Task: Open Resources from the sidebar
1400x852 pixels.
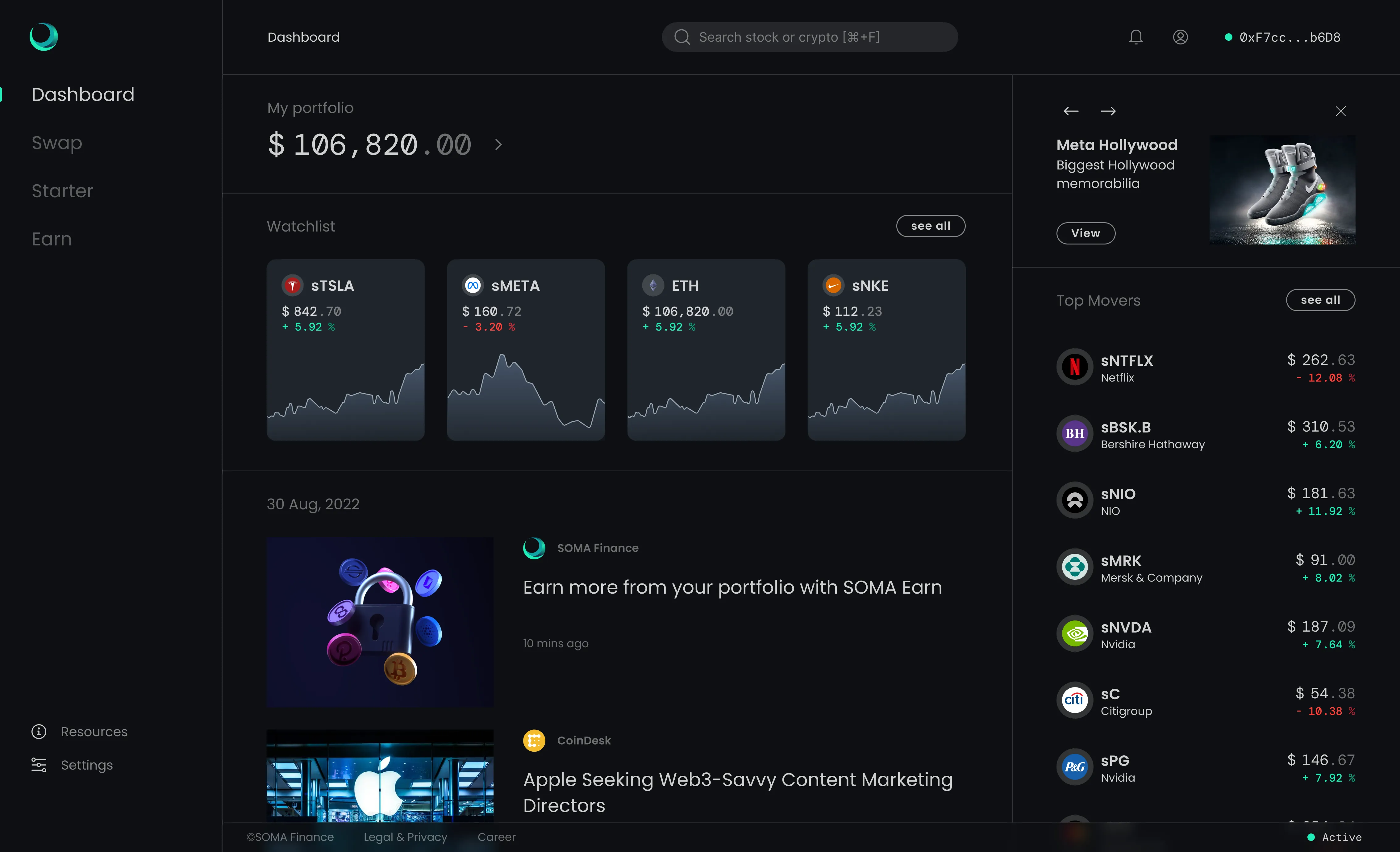Action: tap(94, 732)
